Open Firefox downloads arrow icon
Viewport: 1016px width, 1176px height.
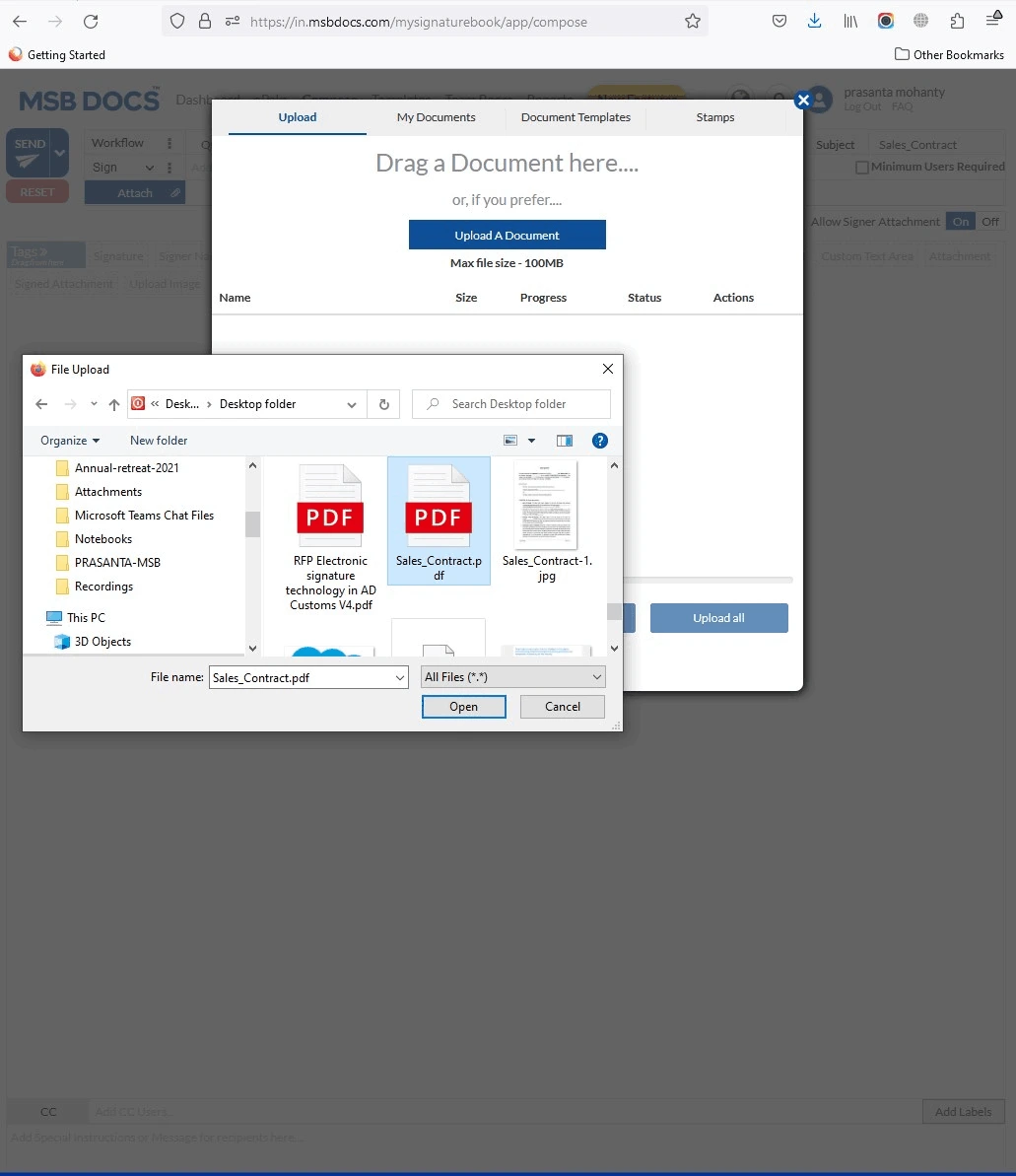[814, 21]
